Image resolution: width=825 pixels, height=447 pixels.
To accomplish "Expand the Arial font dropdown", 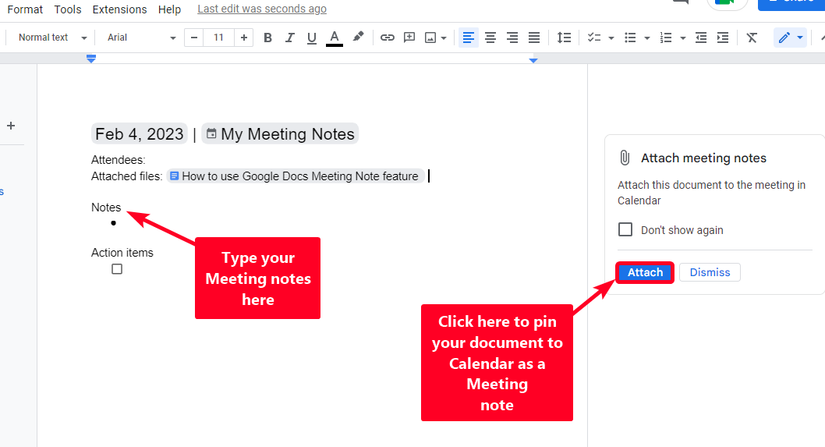I will point(141,38).
